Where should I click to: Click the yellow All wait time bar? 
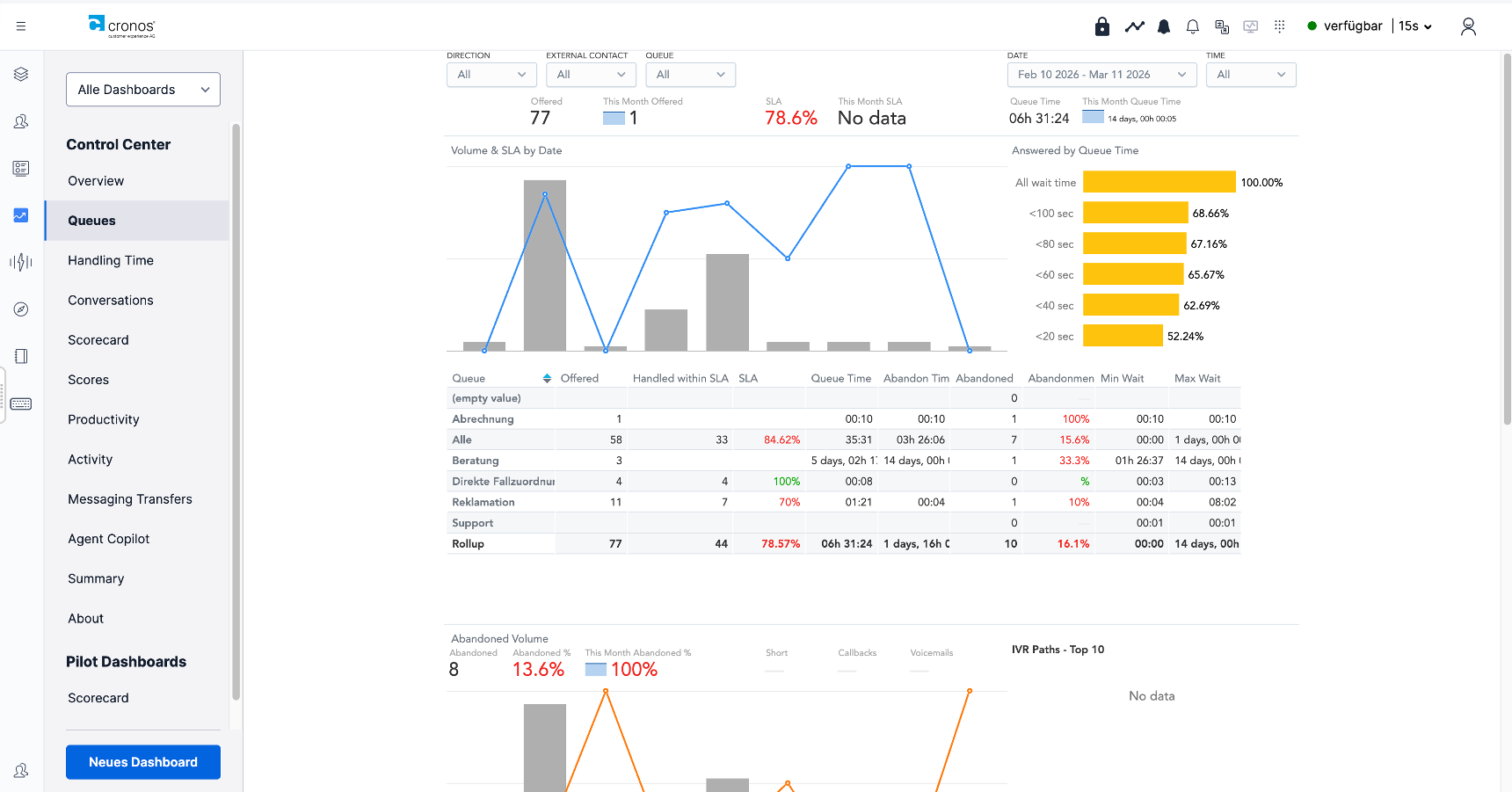click(1159, 182)
